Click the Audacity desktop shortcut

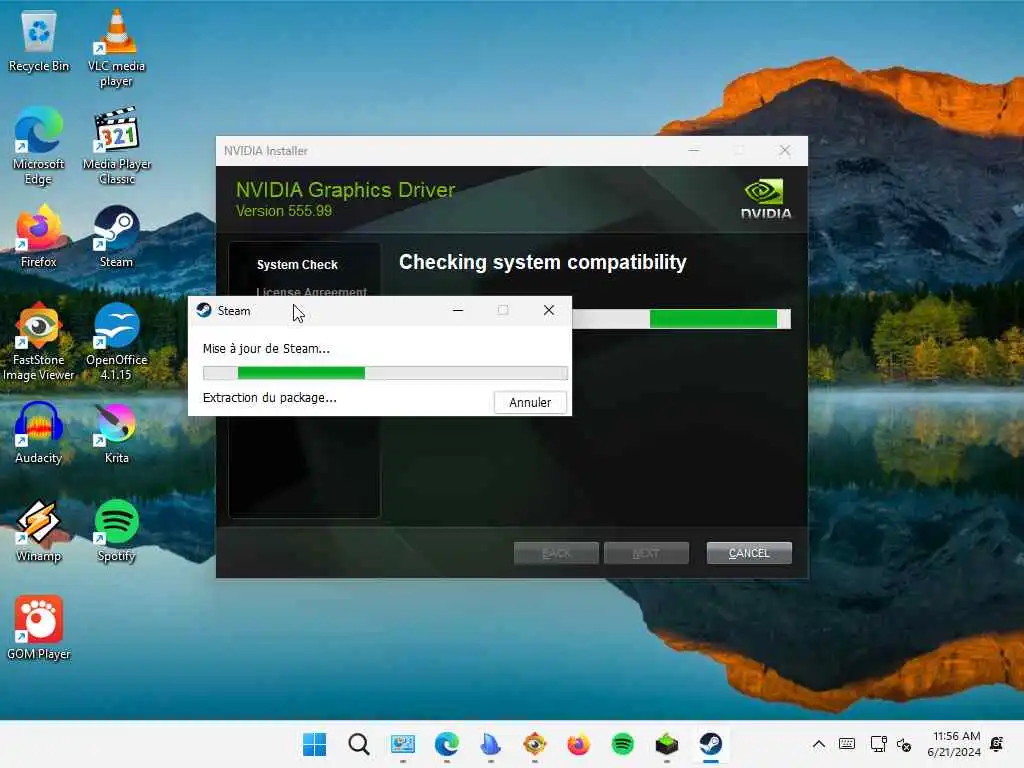click(x=39, y=432)
